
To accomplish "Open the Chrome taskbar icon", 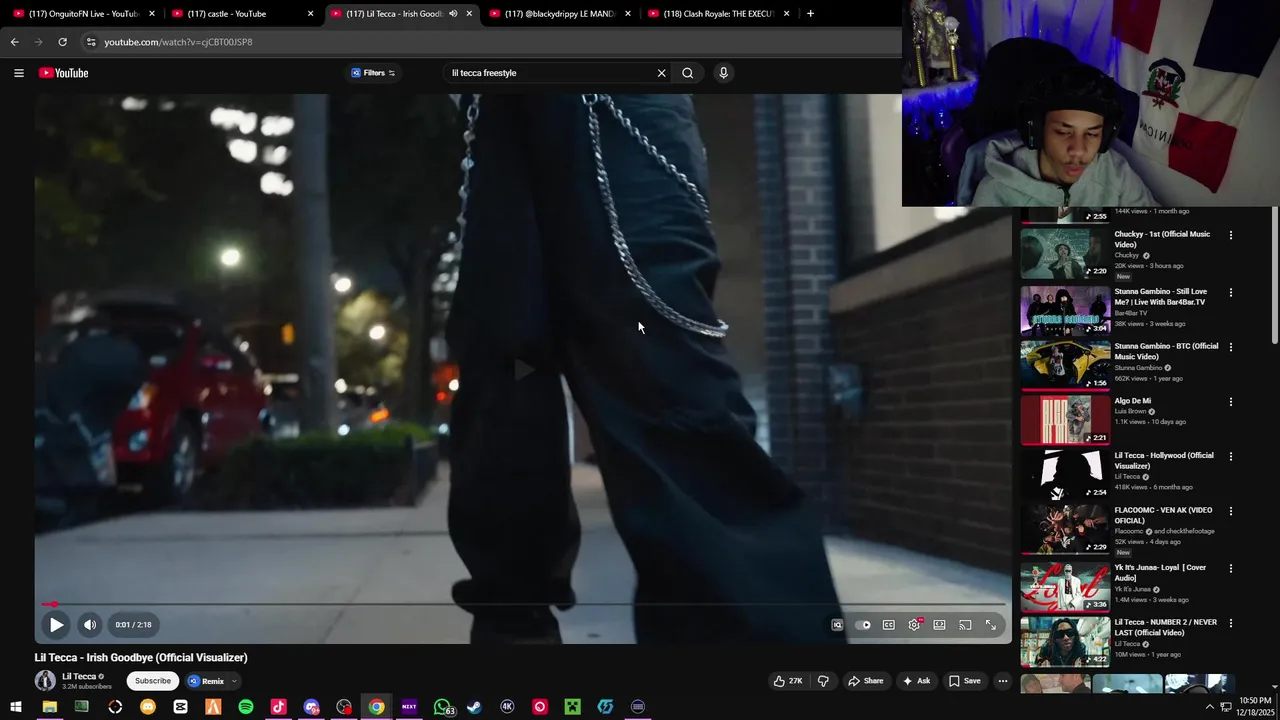I will [376, 707].
